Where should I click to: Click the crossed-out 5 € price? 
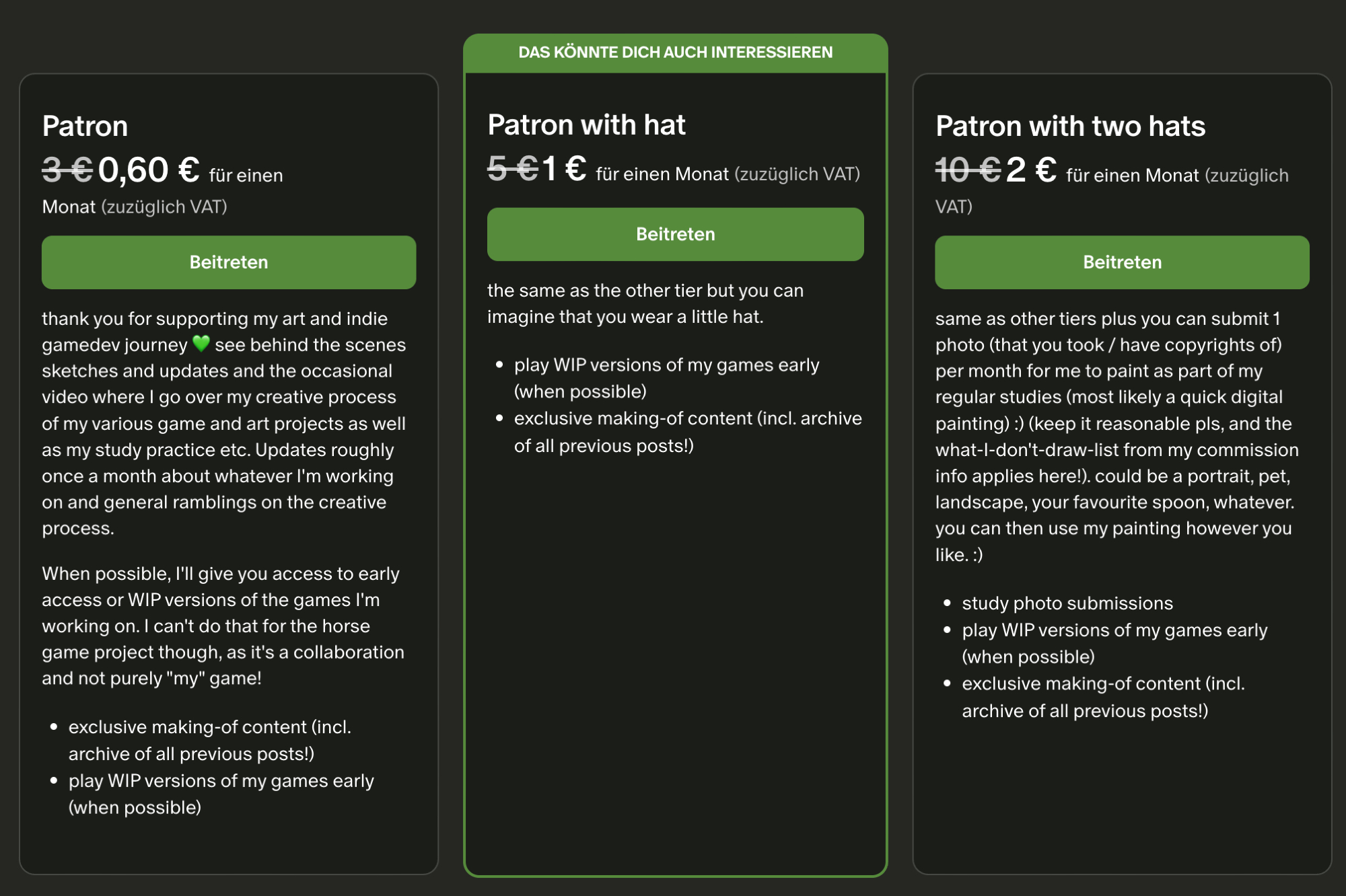pos(512,168)
